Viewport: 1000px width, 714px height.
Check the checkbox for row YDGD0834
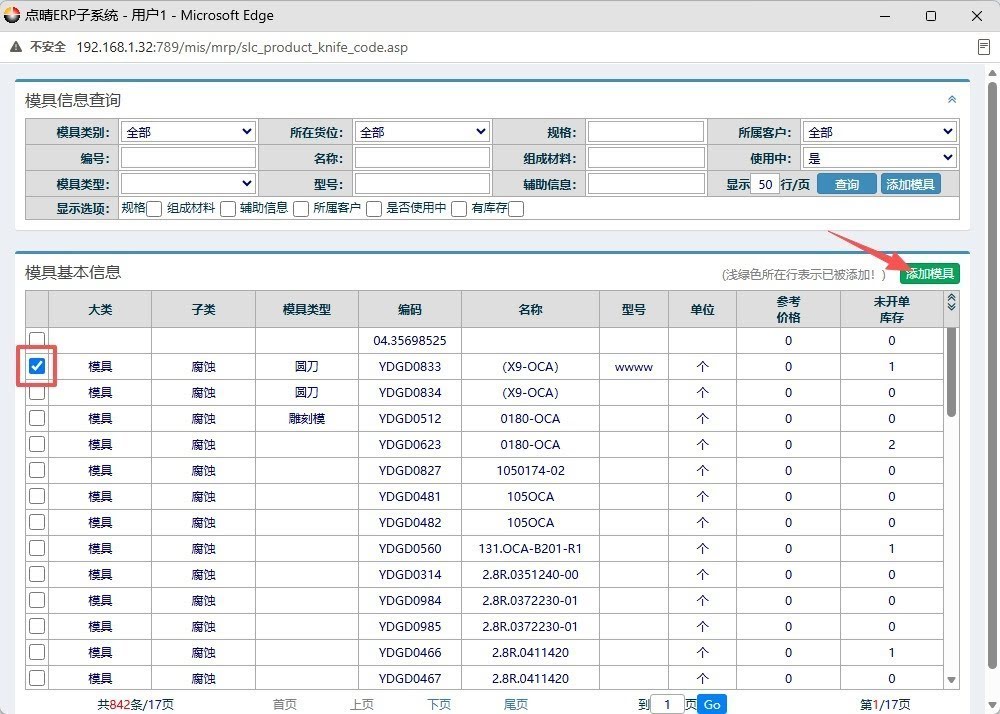(x=37, y=392)
